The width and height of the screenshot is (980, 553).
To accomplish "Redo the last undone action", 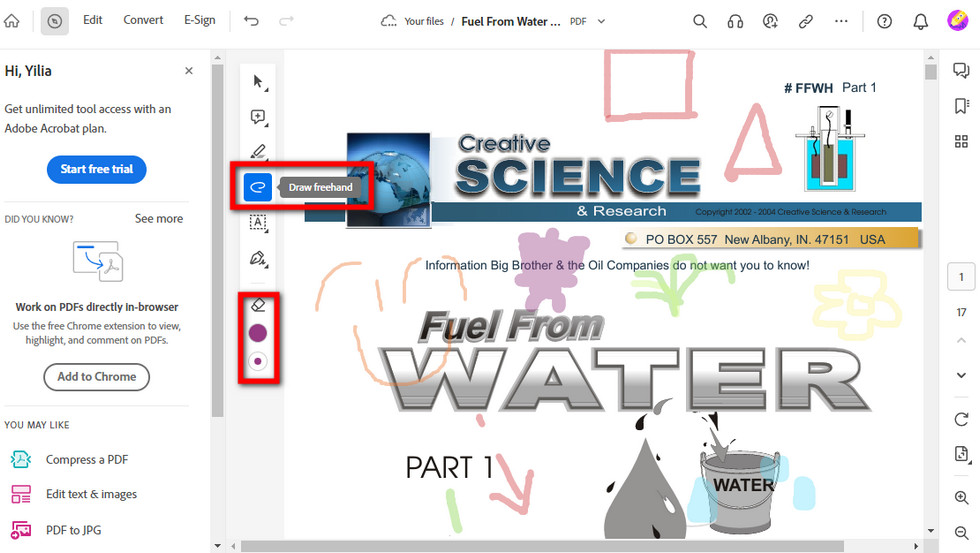I will tap(286, 21).
